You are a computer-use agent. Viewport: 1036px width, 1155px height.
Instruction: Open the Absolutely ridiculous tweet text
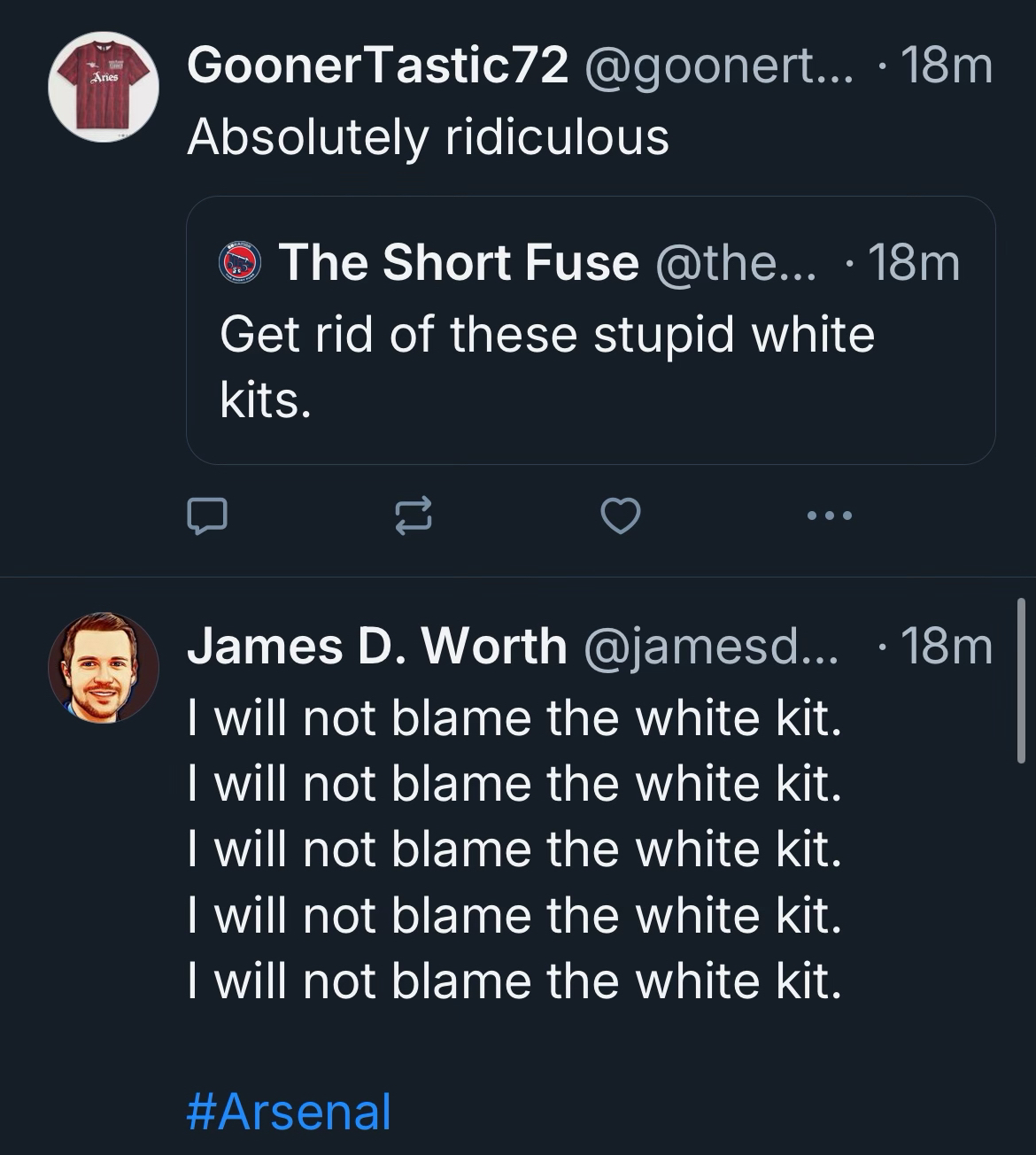coord(429,137)
